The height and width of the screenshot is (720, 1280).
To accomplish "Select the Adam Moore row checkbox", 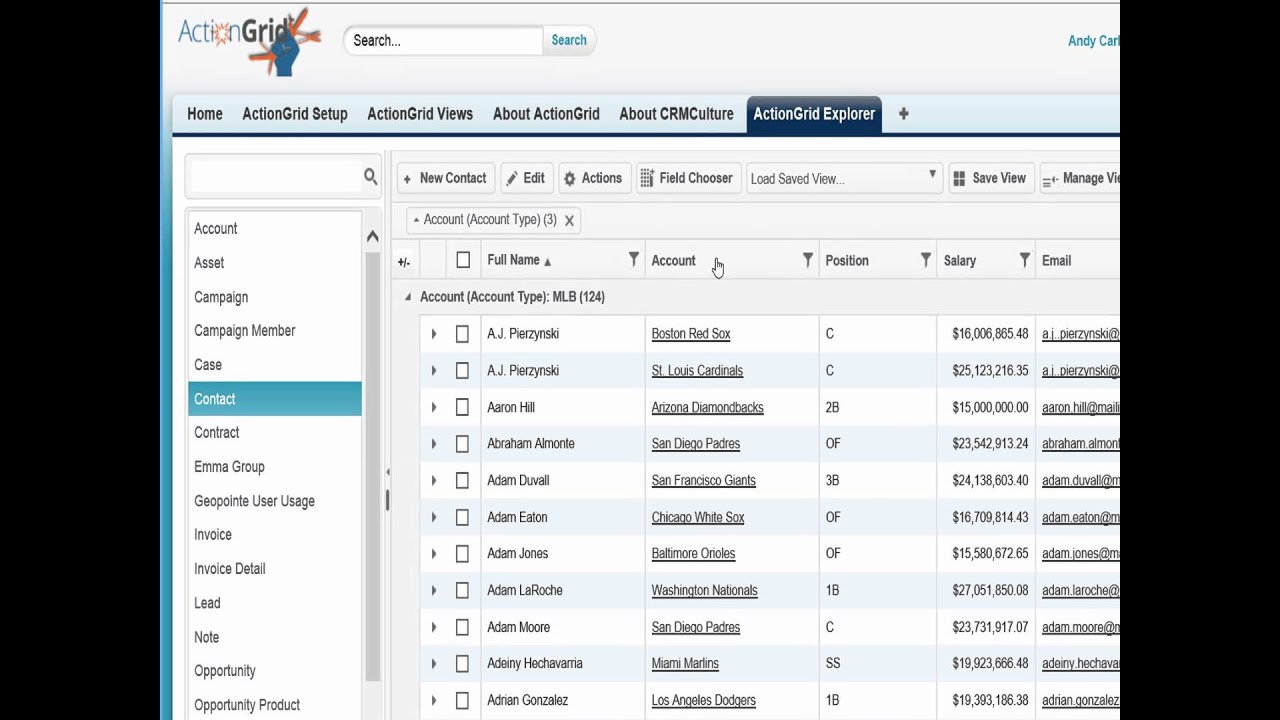I will tap(462, 627).
